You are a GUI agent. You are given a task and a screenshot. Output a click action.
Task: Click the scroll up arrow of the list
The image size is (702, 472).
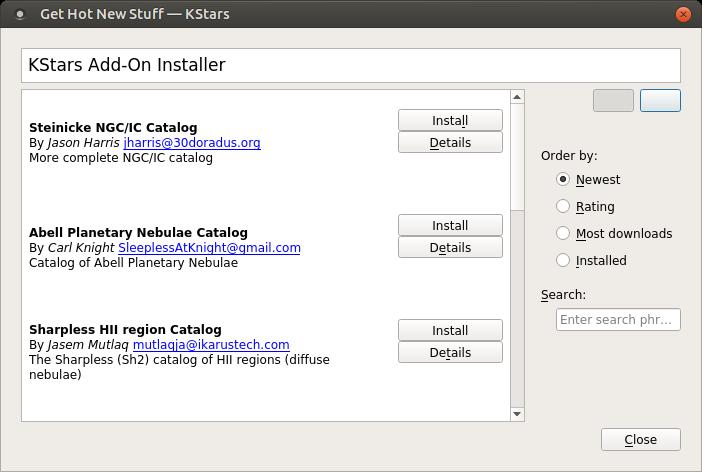coord(517,97)
